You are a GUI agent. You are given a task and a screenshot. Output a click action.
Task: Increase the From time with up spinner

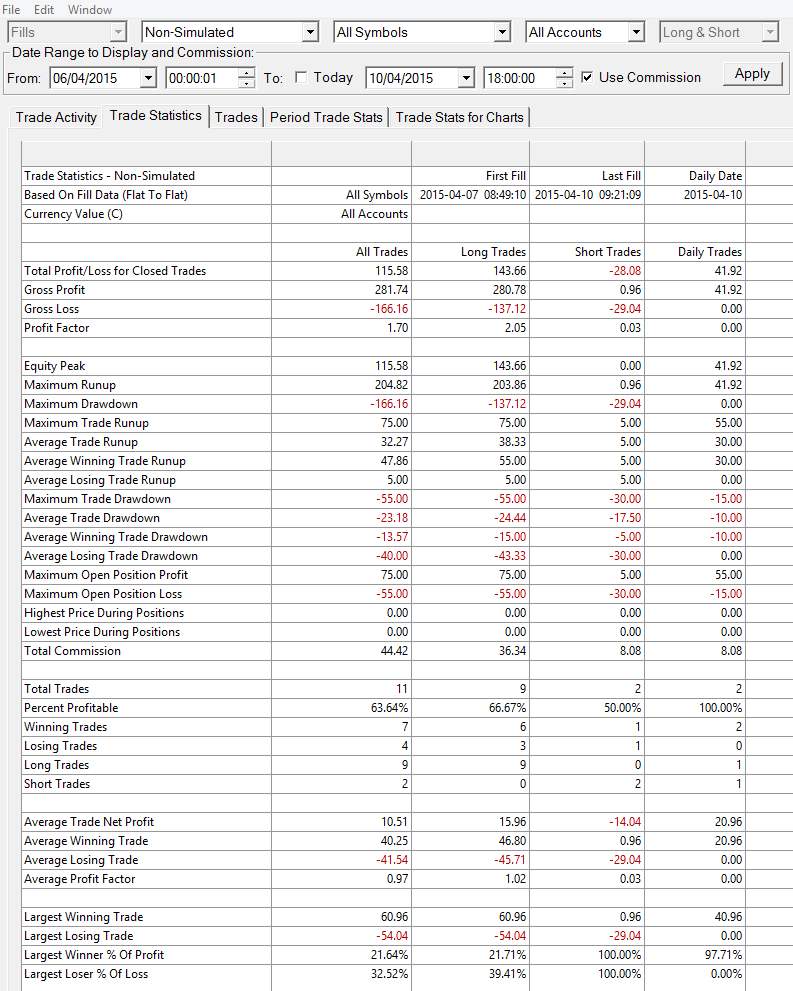[x=246, y=73]
